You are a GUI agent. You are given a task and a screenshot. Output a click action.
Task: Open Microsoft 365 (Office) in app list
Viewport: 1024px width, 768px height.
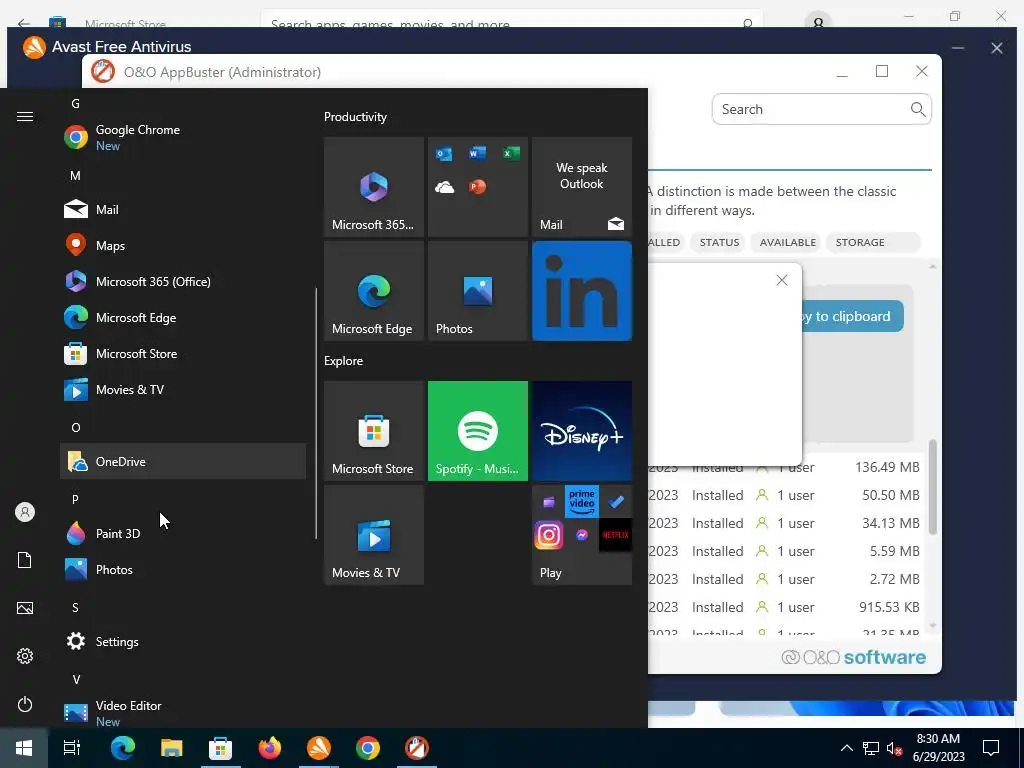click(x=183, y=281)
